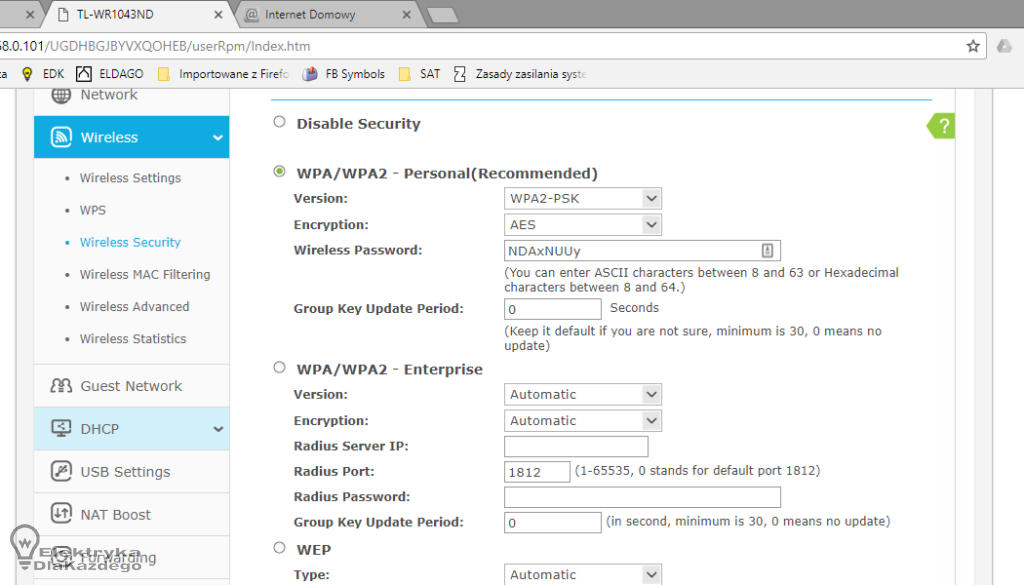Viewport: 1024px width, 585px height.
Task: Collapse the Wireless menu chevron
Action: click(218, 138)
